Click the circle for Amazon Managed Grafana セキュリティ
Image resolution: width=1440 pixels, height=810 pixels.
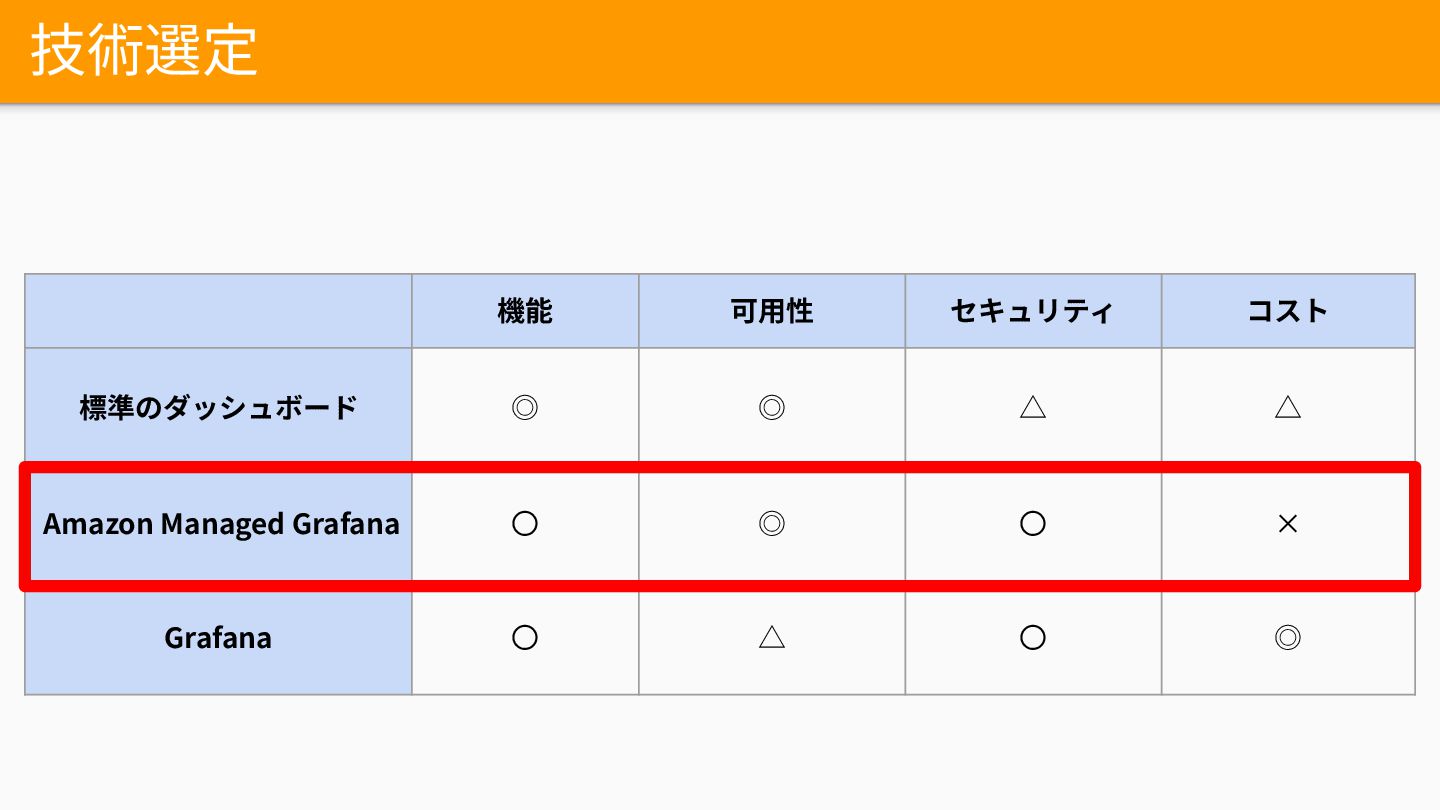(1033, 523)
